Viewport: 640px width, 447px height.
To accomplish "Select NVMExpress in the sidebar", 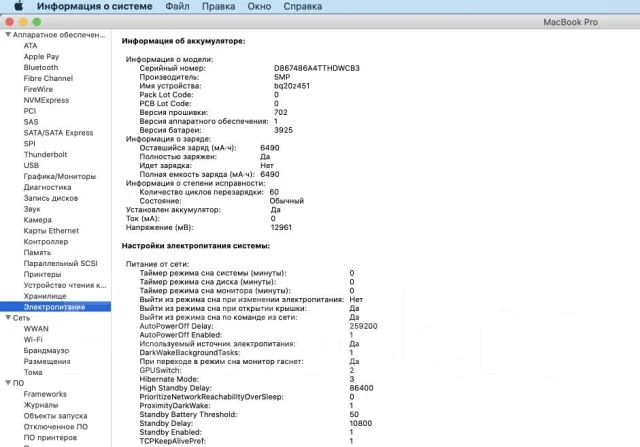I will coord(46,100).
